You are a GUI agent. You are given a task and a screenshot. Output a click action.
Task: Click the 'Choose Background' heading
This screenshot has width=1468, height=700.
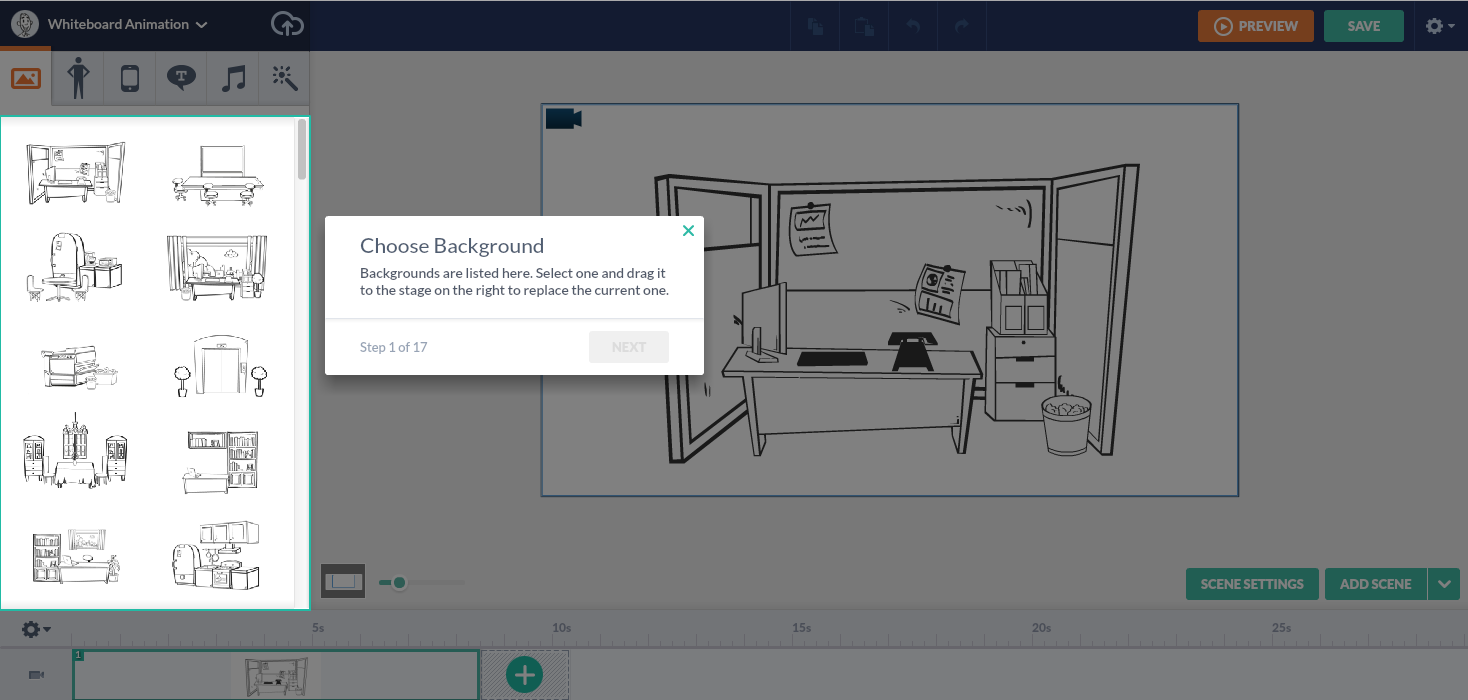pyautogui.click(x=452, y=246)
